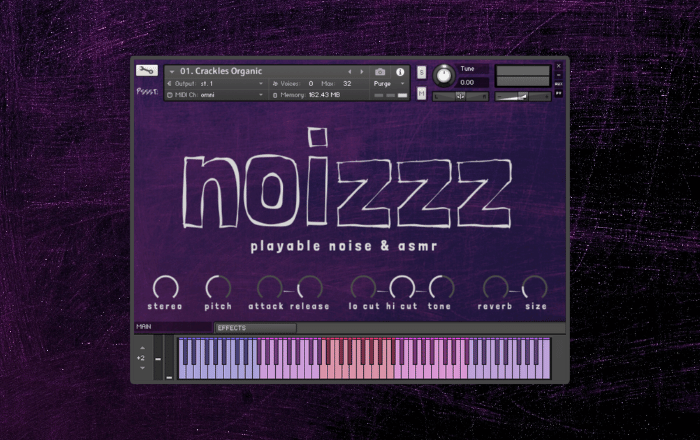Click the AUX button on instrument header
The width and height of the screenshot is (700, 440).
click(x=558, y=84)
